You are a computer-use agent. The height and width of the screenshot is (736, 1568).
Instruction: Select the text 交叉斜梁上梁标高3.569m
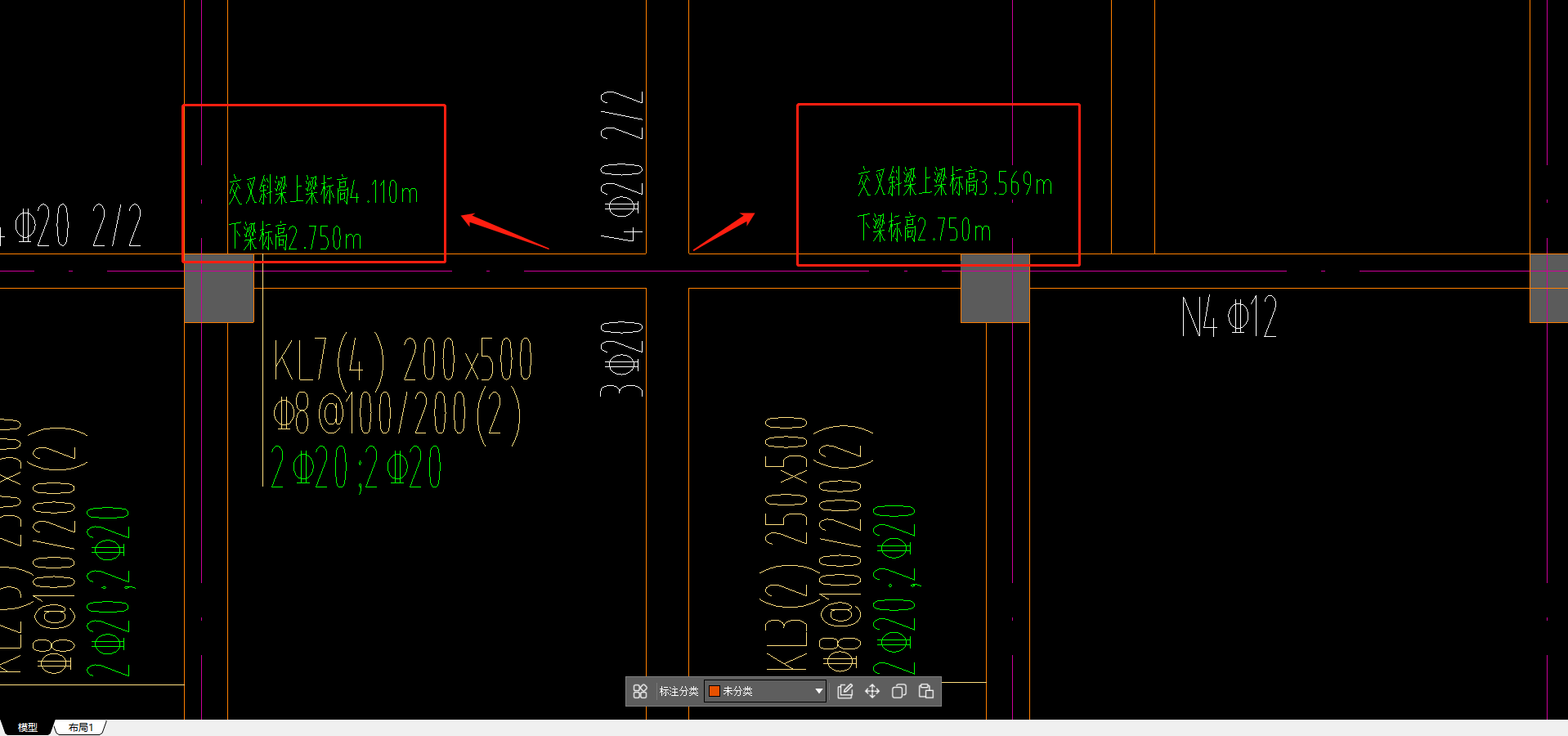click(x=954, y=182)
